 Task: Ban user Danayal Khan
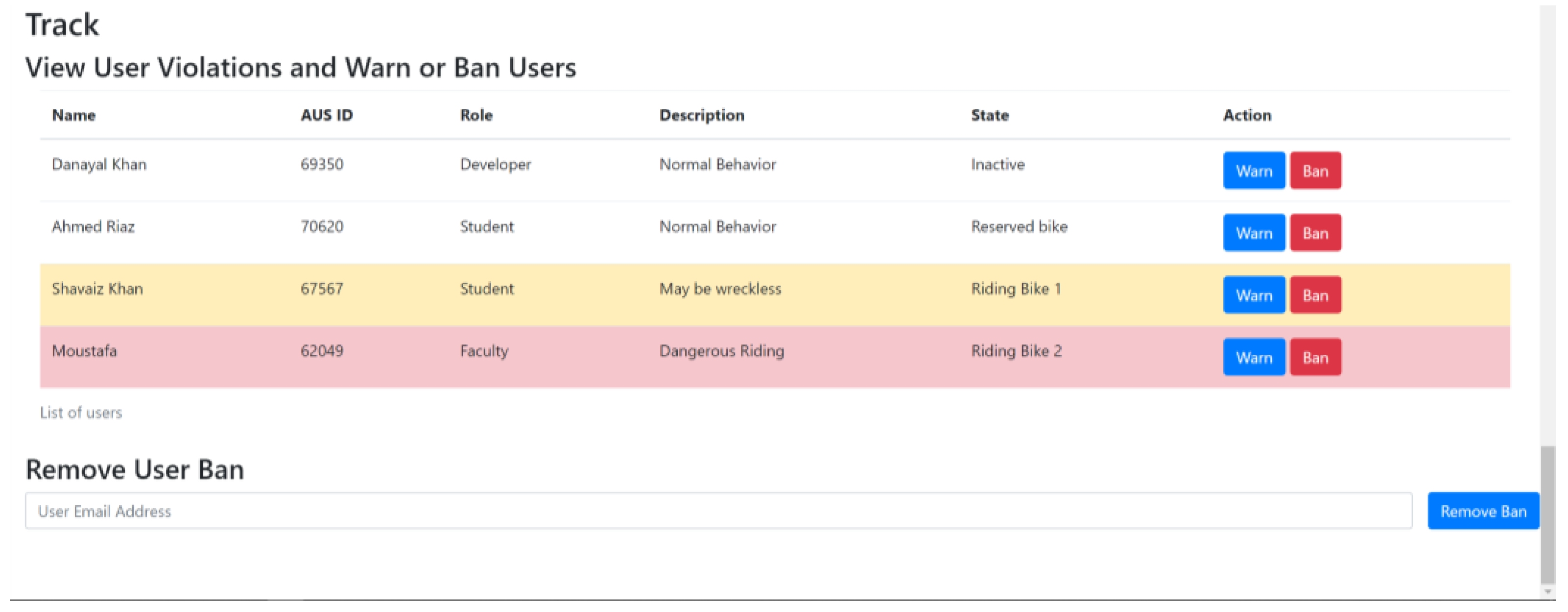tap(1315, 171)
